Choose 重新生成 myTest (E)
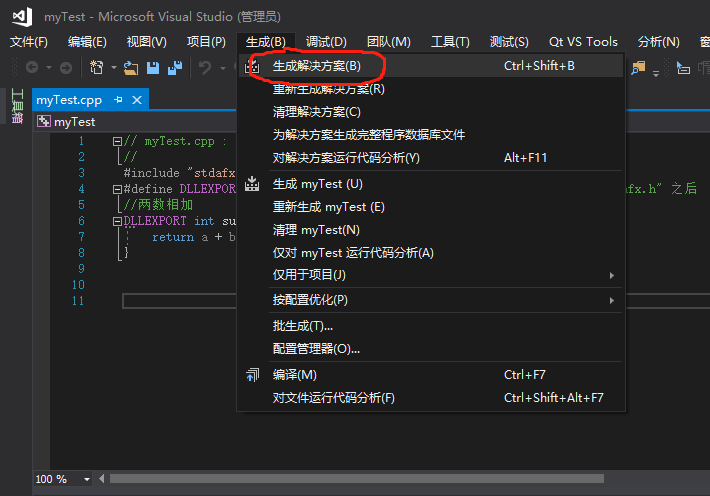Screen dimensions: 710x496 pyautogui.click(x=431, y=207)
